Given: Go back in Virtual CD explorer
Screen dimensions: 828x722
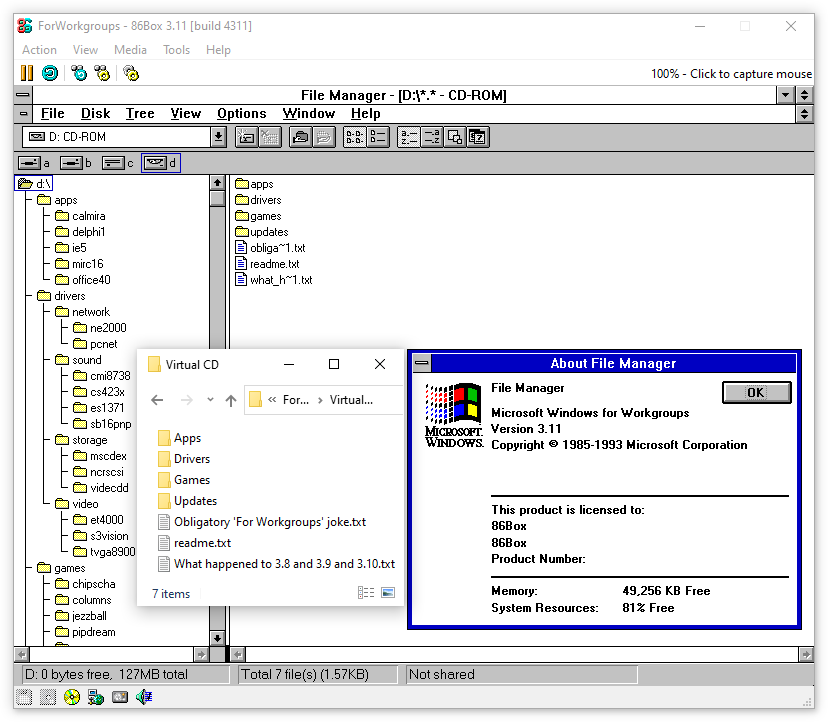Looking at the screenshot, I should [x=157, y=400].
